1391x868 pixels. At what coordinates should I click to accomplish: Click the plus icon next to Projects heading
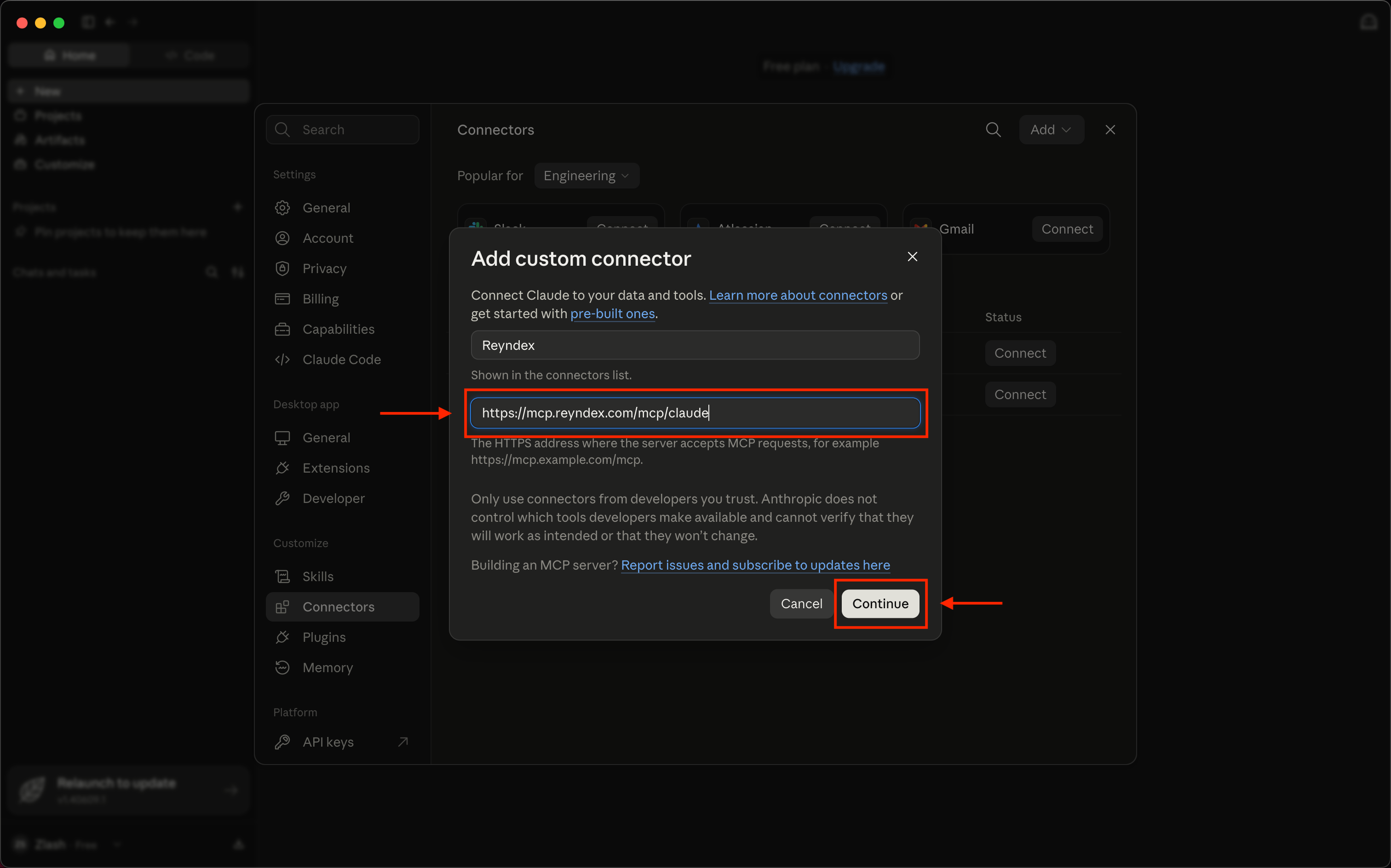238,207
